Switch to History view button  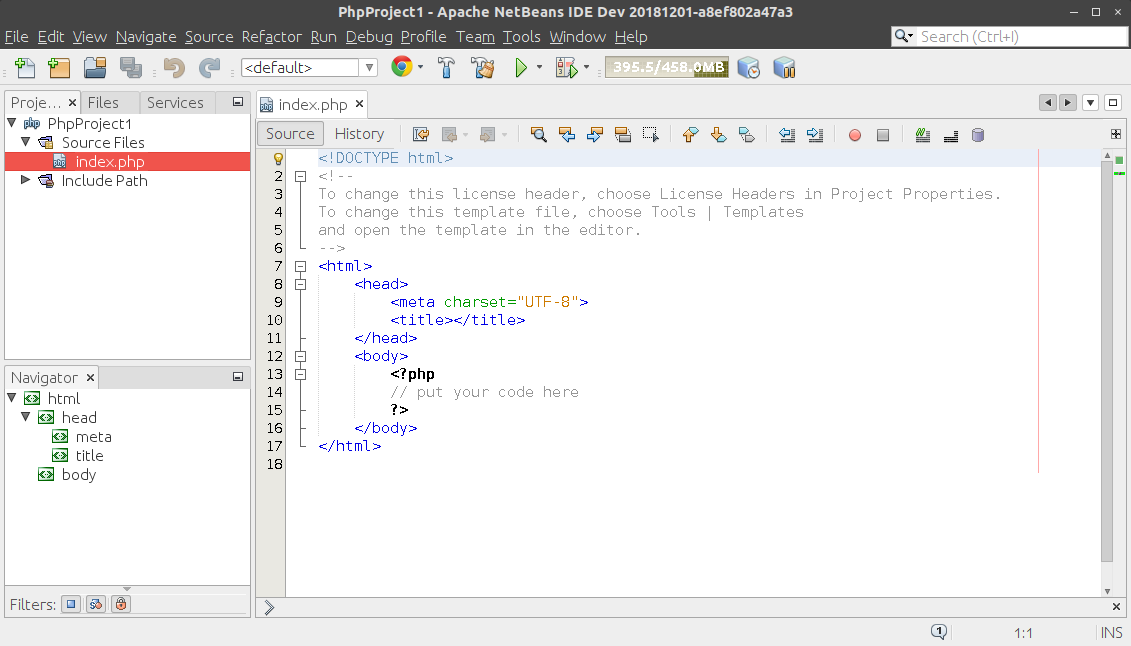click(x=359, y=133)
